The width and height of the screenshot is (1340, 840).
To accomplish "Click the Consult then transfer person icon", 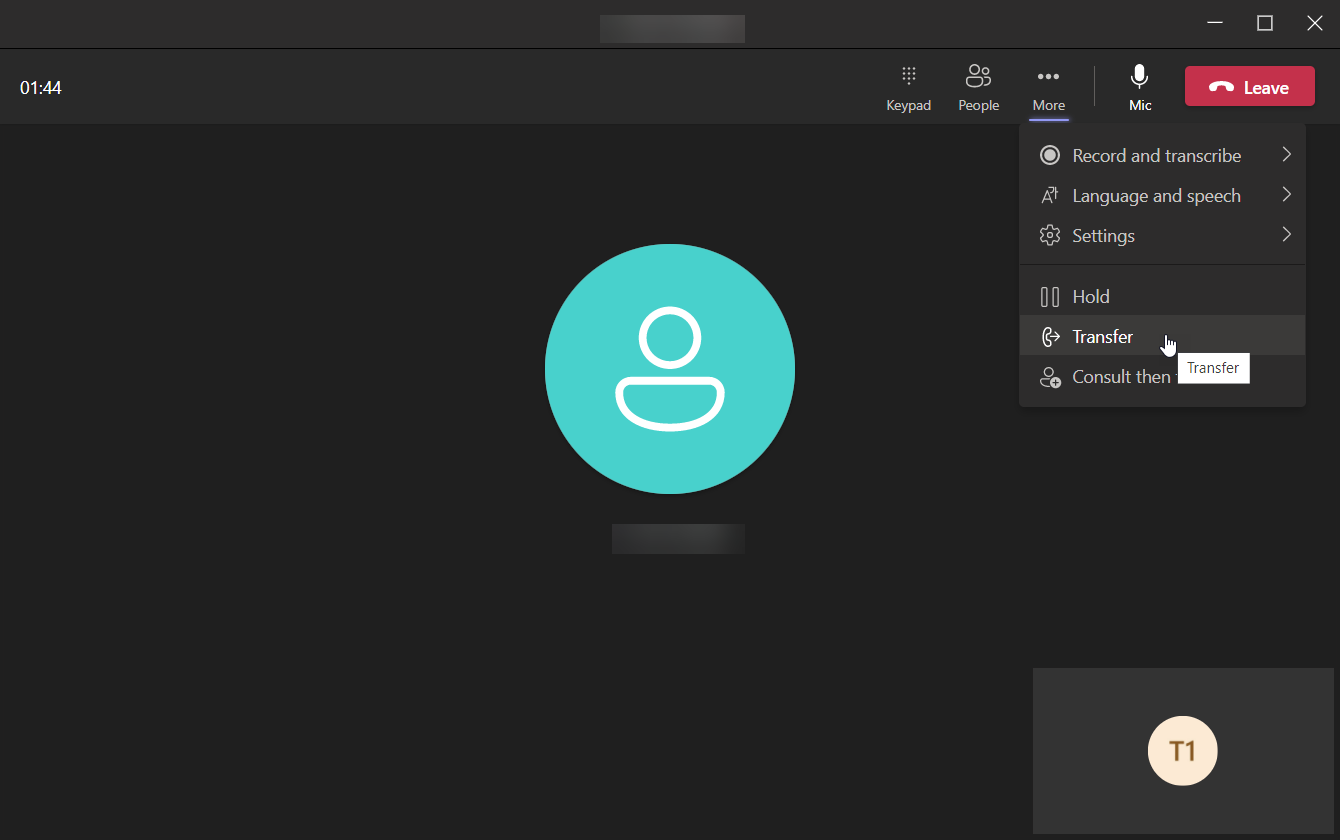I will click(x=1050, y=377).
